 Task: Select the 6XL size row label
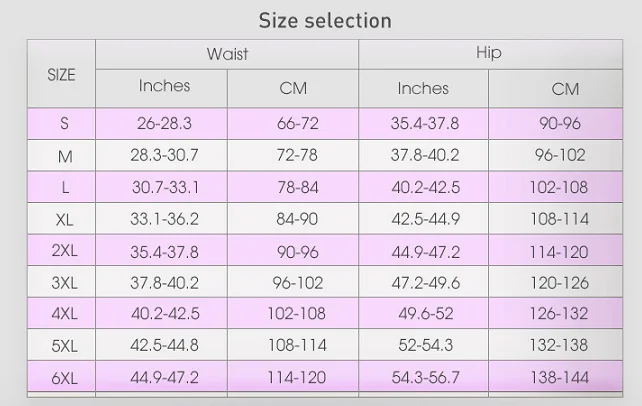coord(64,378)
